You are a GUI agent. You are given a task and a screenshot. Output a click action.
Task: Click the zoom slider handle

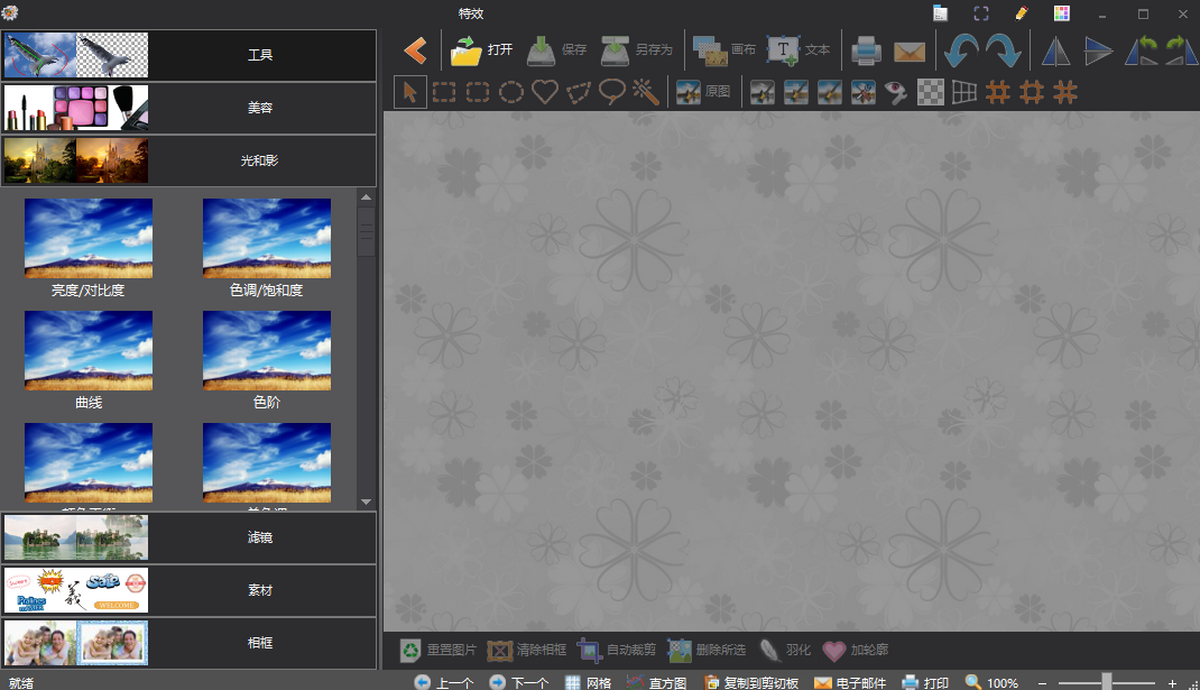(x=1107, y=682)
